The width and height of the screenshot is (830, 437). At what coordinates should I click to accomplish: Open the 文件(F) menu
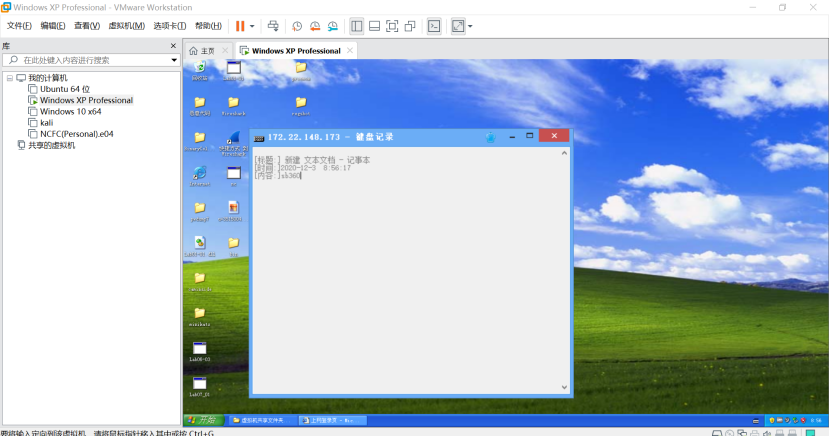pyautogui.click(x=19, y=25)
